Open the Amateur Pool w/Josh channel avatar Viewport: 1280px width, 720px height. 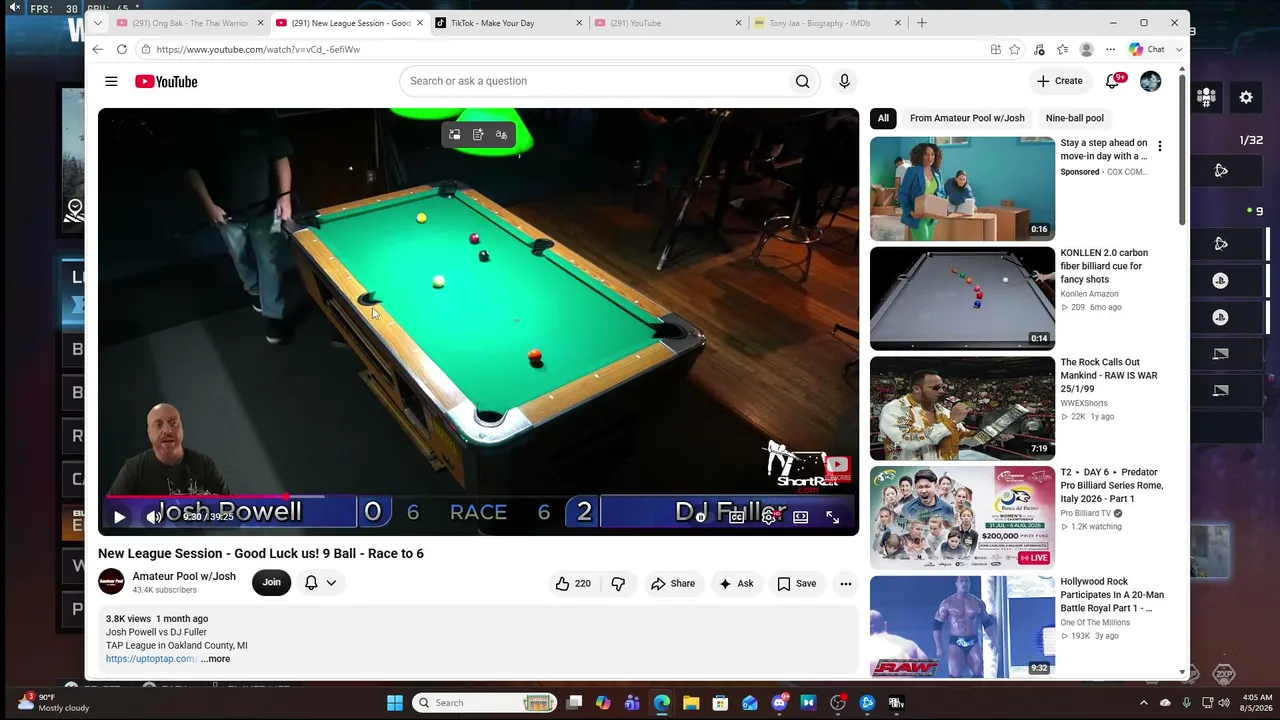click(x=111, y=582)
